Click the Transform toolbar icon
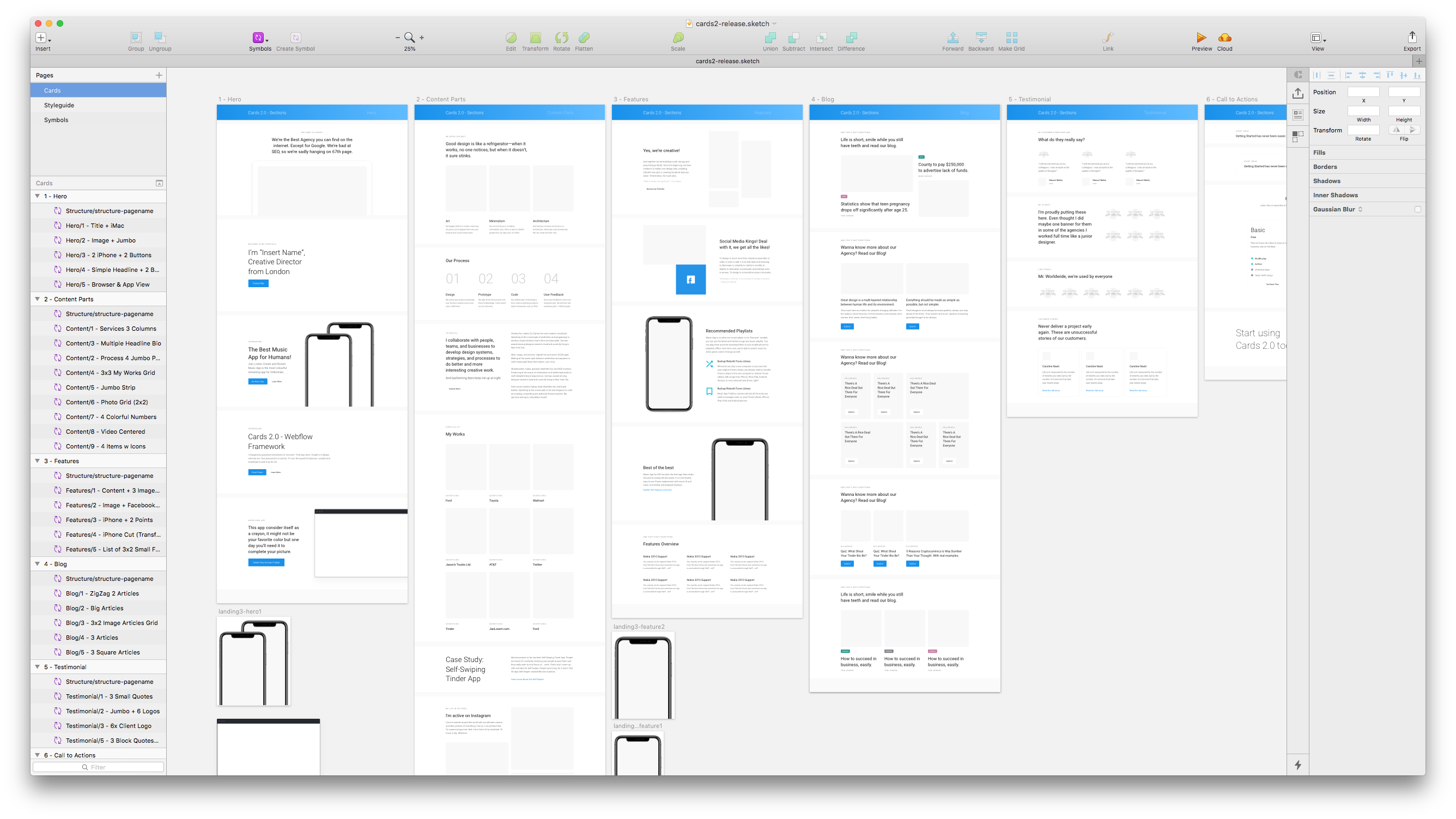Screen dimensions: 1456x819 click(x=535, y=38)
